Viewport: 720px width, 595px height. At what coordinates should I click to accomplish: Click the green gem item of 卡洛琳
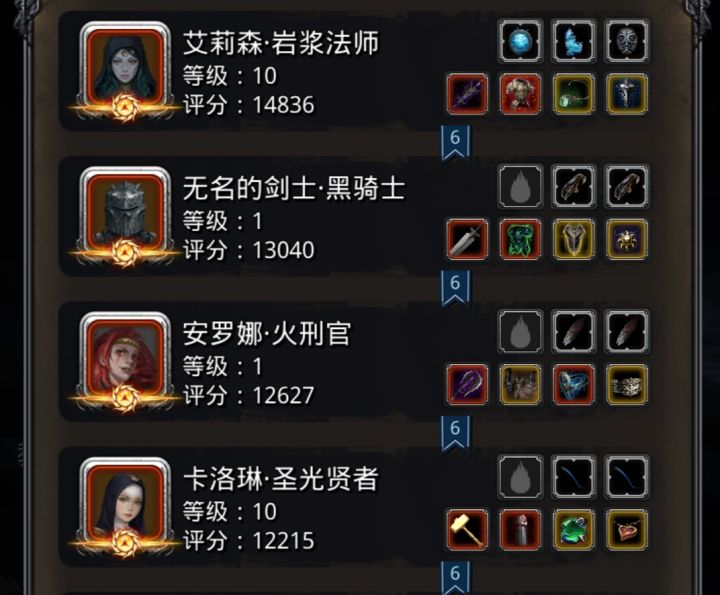click(x=574, y=529)
